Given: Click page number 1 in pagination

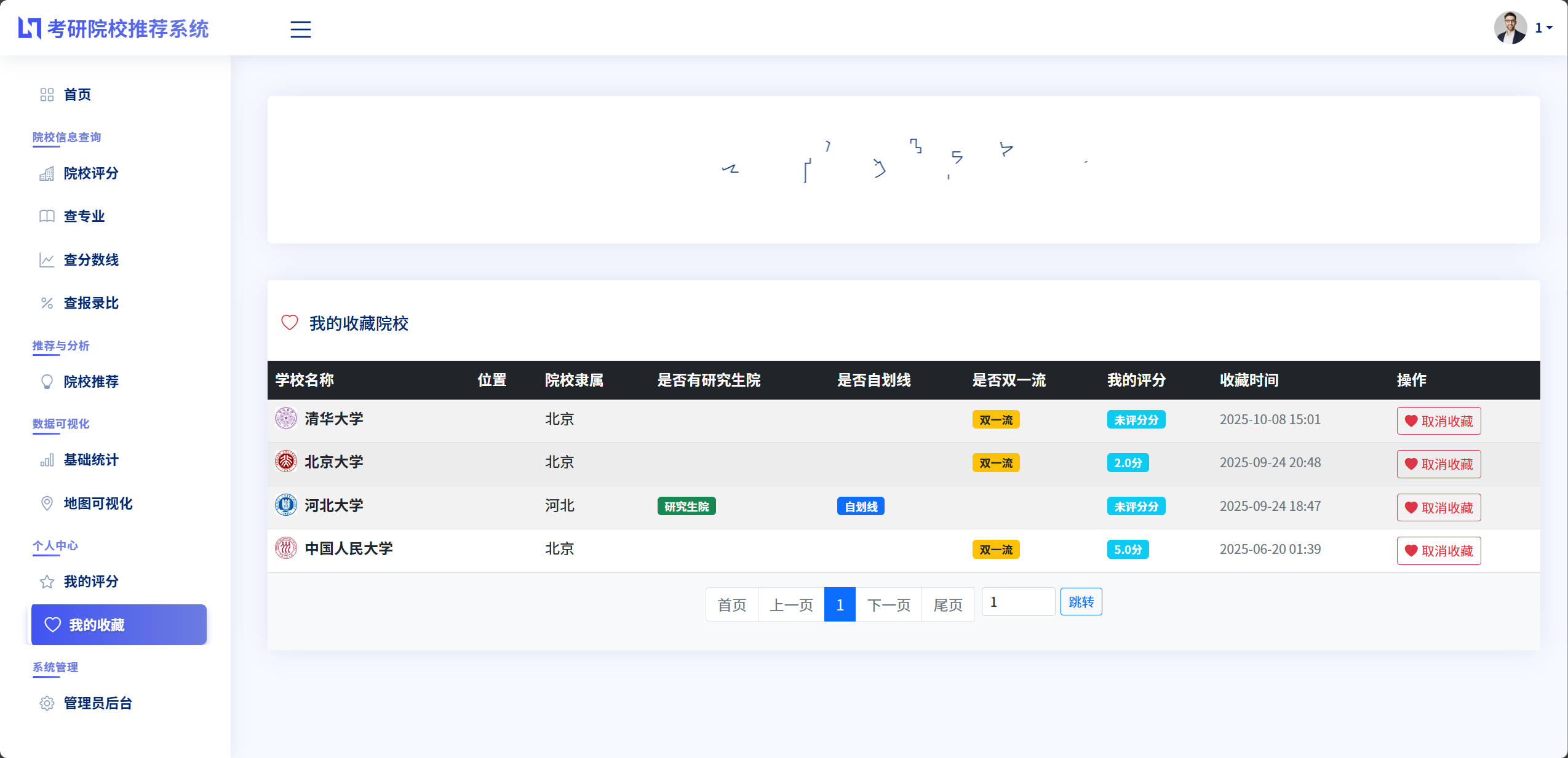Looking at the screenshot, I should click(x=839, y=604).
